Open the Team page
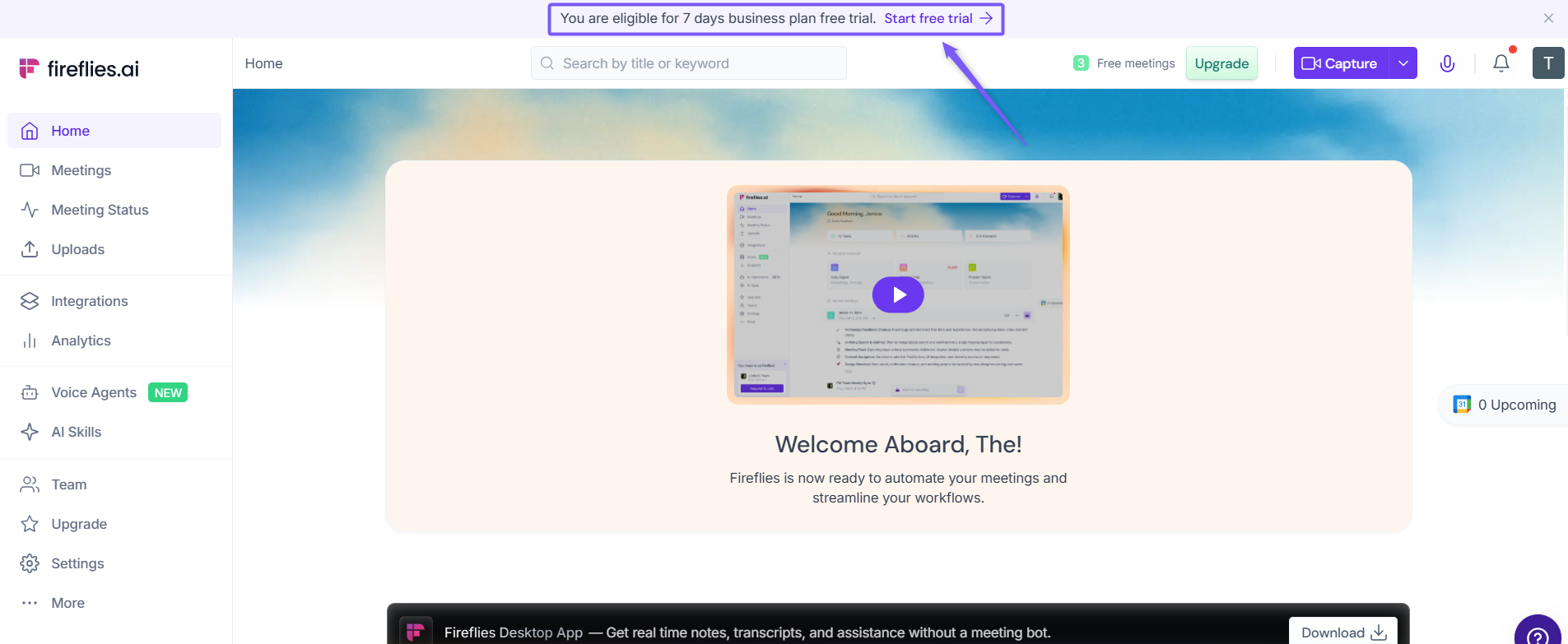1568x644 pixels. 114,484
